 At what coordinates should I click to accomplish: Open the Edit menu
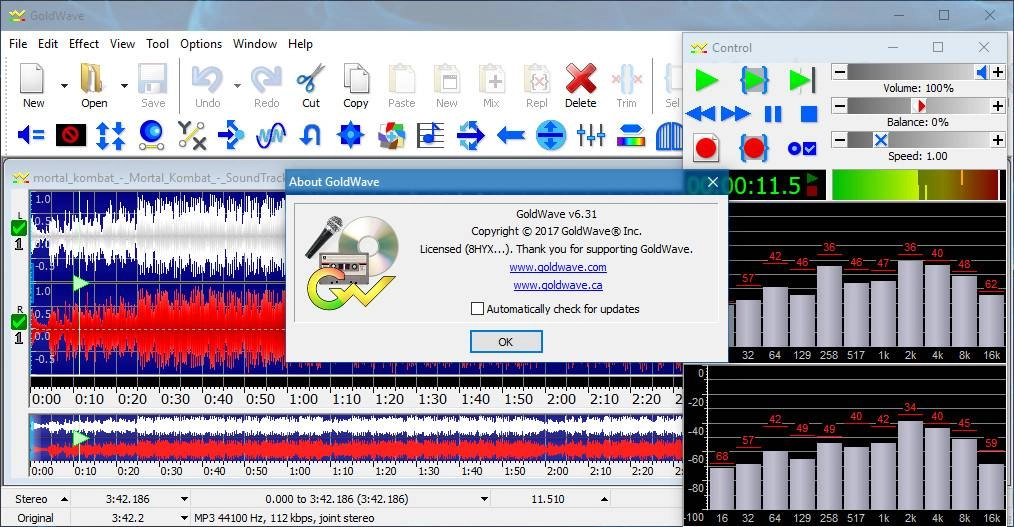pyautogui.click(x=48, y=44)
